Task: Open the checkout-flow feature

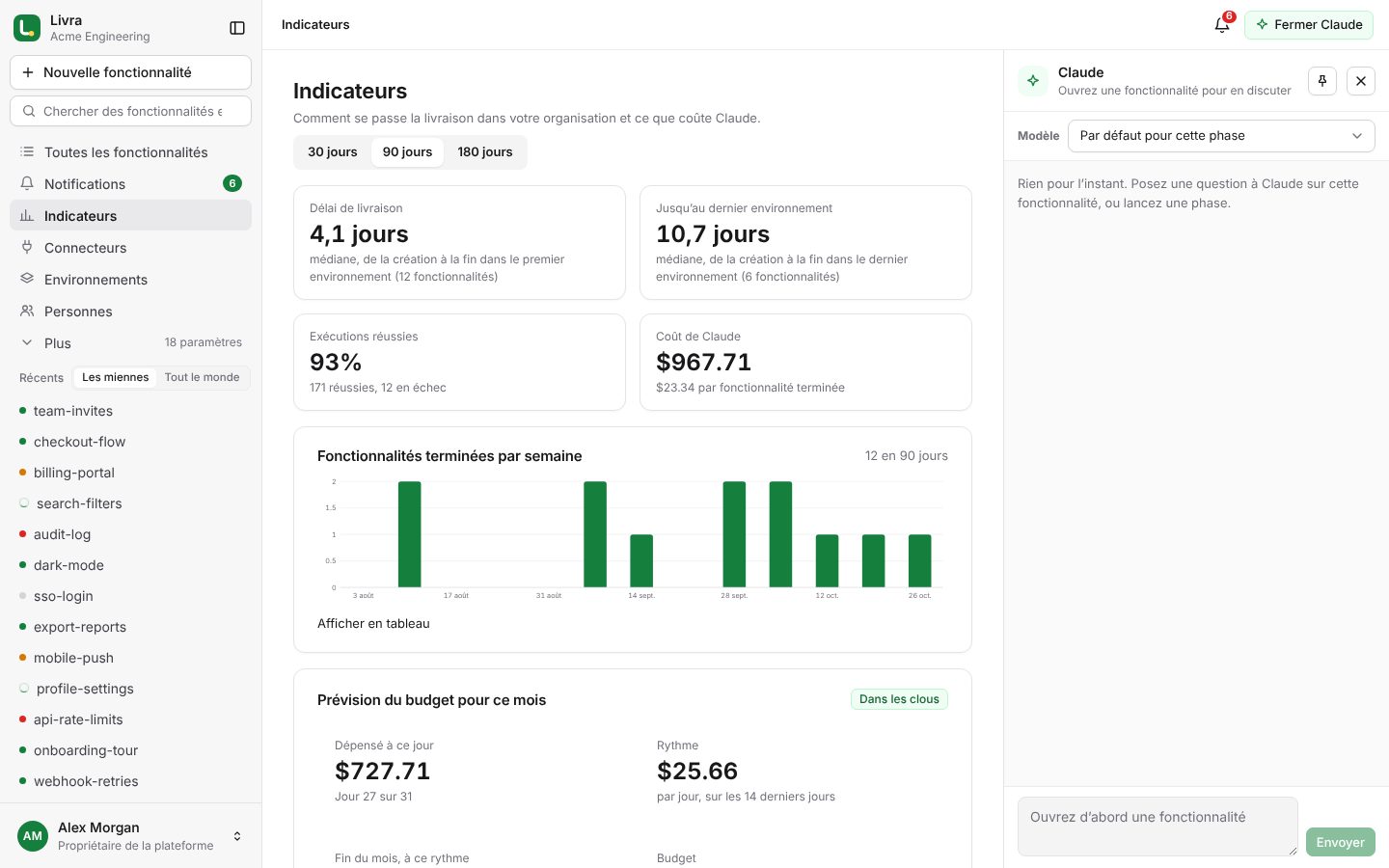Action: [x=130, y=442]
